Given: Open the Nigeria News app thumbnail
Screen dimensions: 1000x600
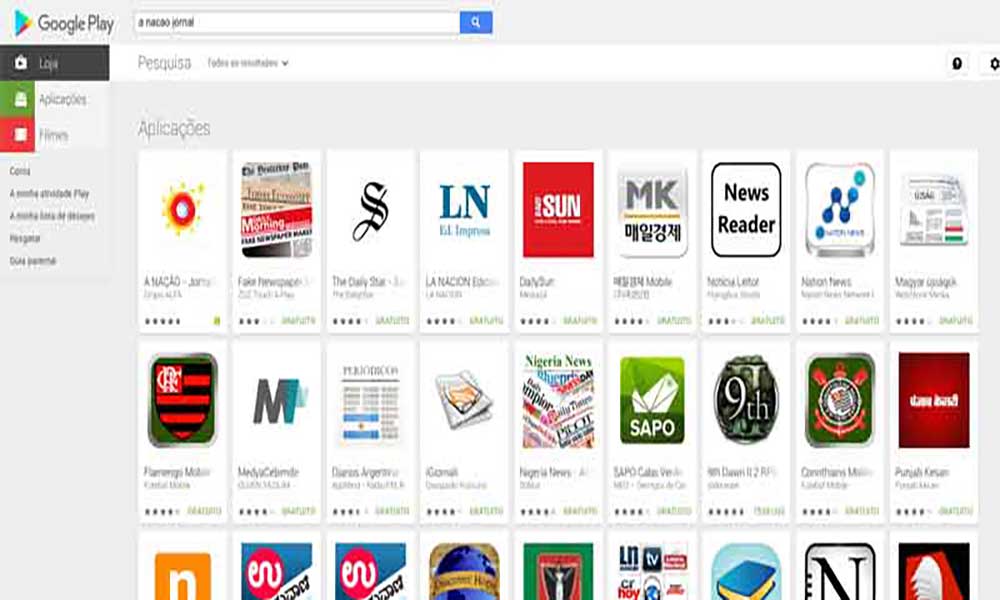Looking at the screenshot, I should pyautogui.click(x=558, y=400).
